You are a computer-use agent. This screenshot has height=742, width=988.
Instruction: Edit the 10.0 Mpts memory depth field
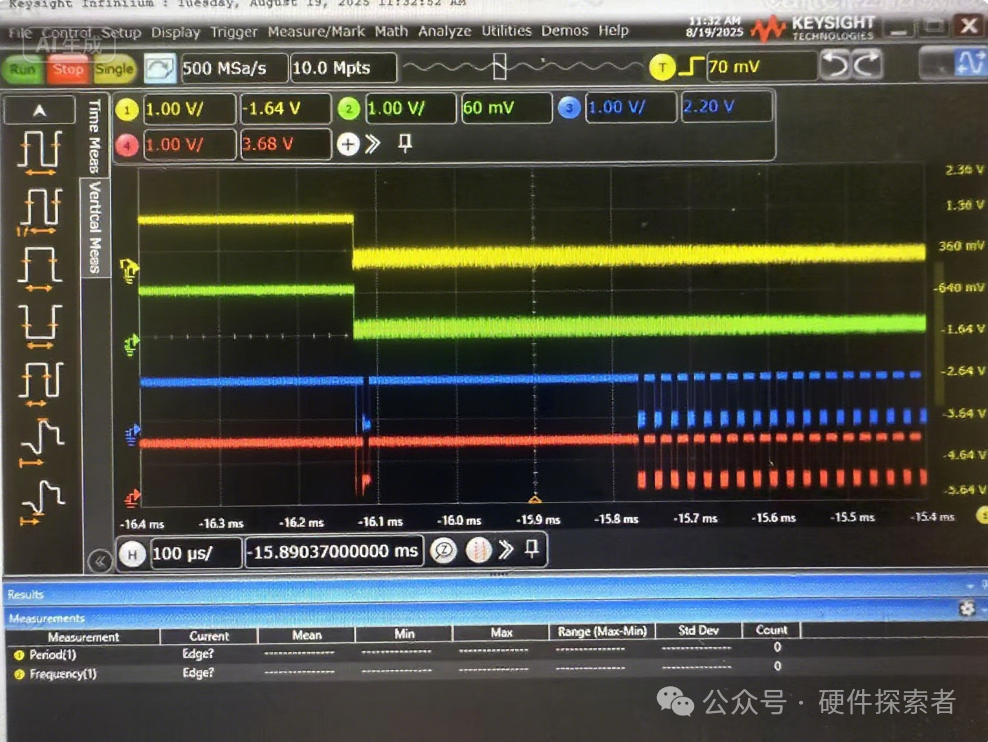click(x=343, y=68)
